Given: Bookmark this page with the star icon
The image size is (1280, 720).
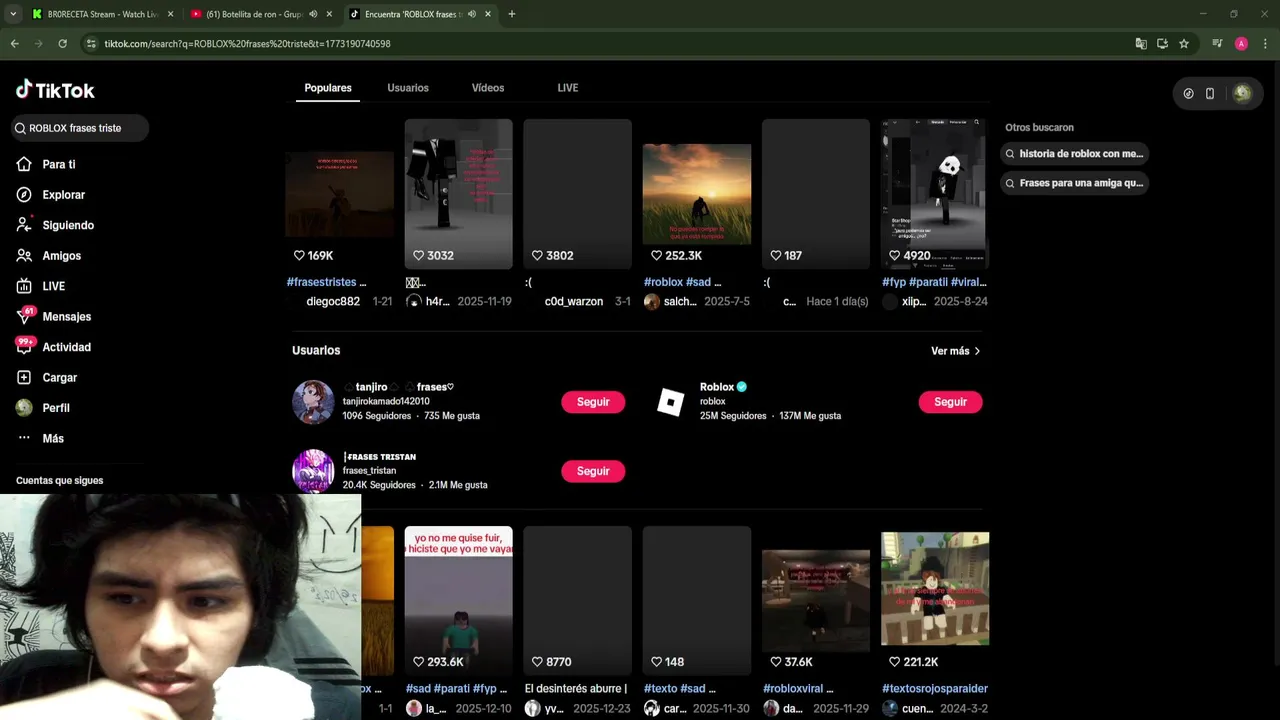Looking at the screenshot, I should coord(1184,44).
